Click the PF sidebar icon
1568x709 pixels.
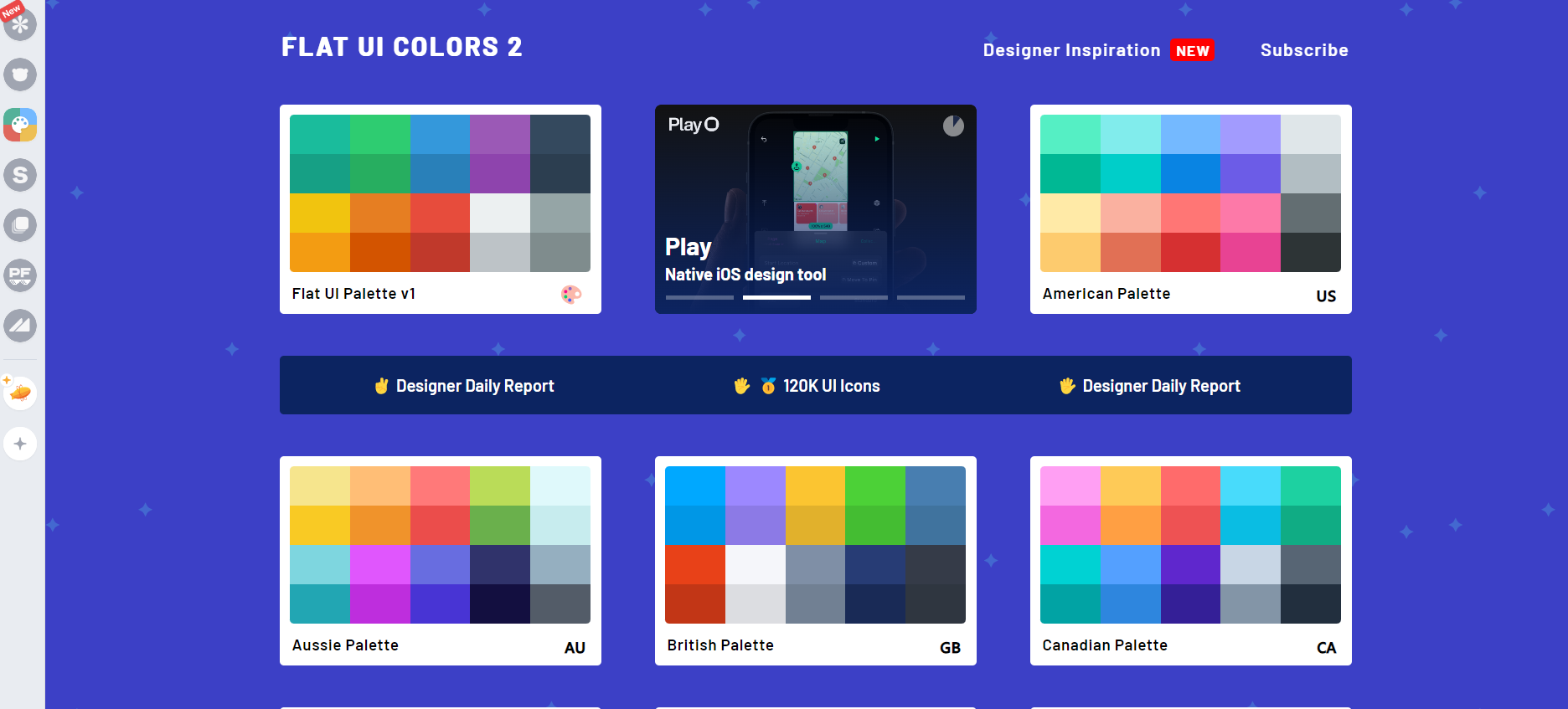20,275
